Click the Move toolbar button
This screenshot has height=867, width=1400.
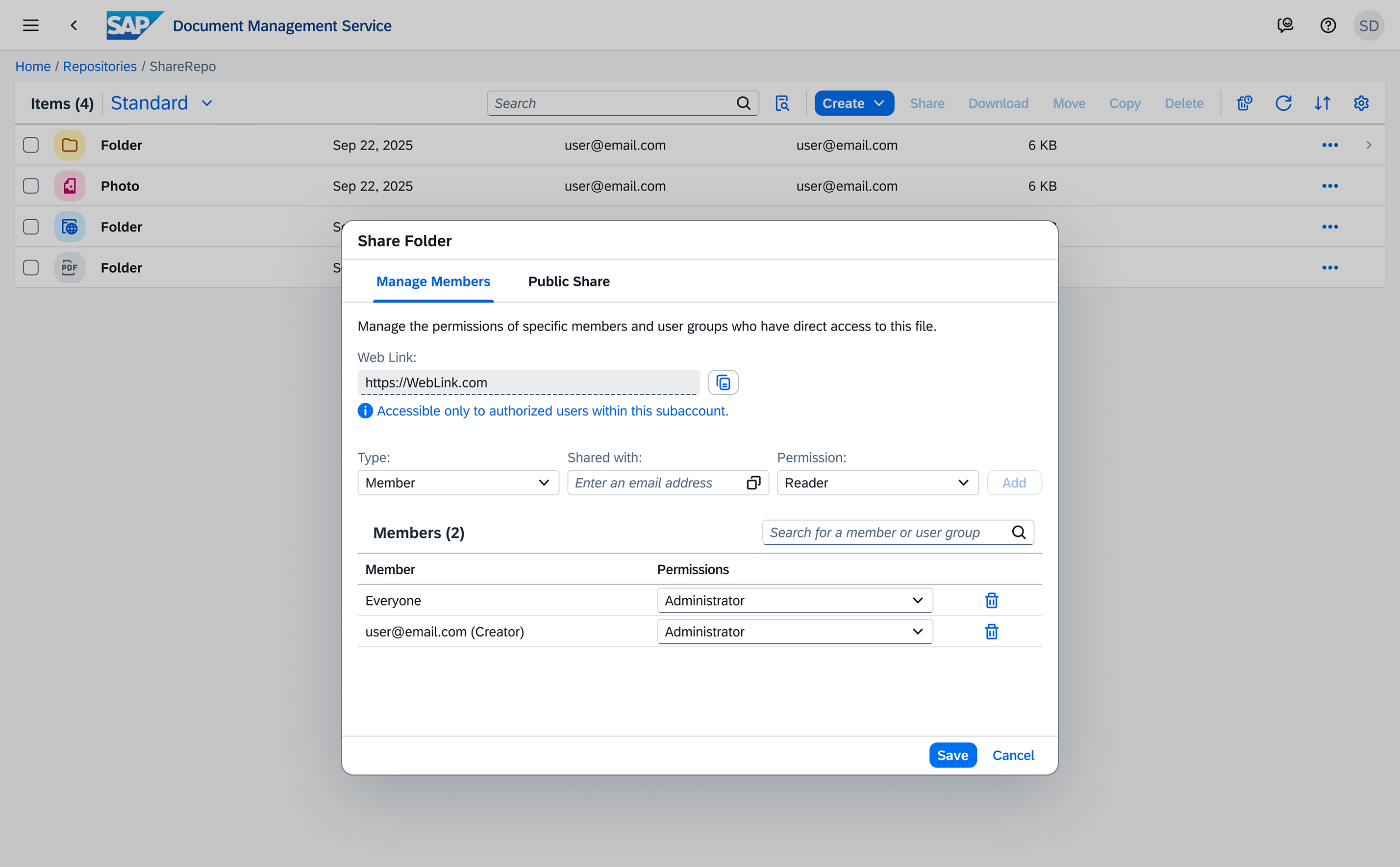pos(1069,103)
